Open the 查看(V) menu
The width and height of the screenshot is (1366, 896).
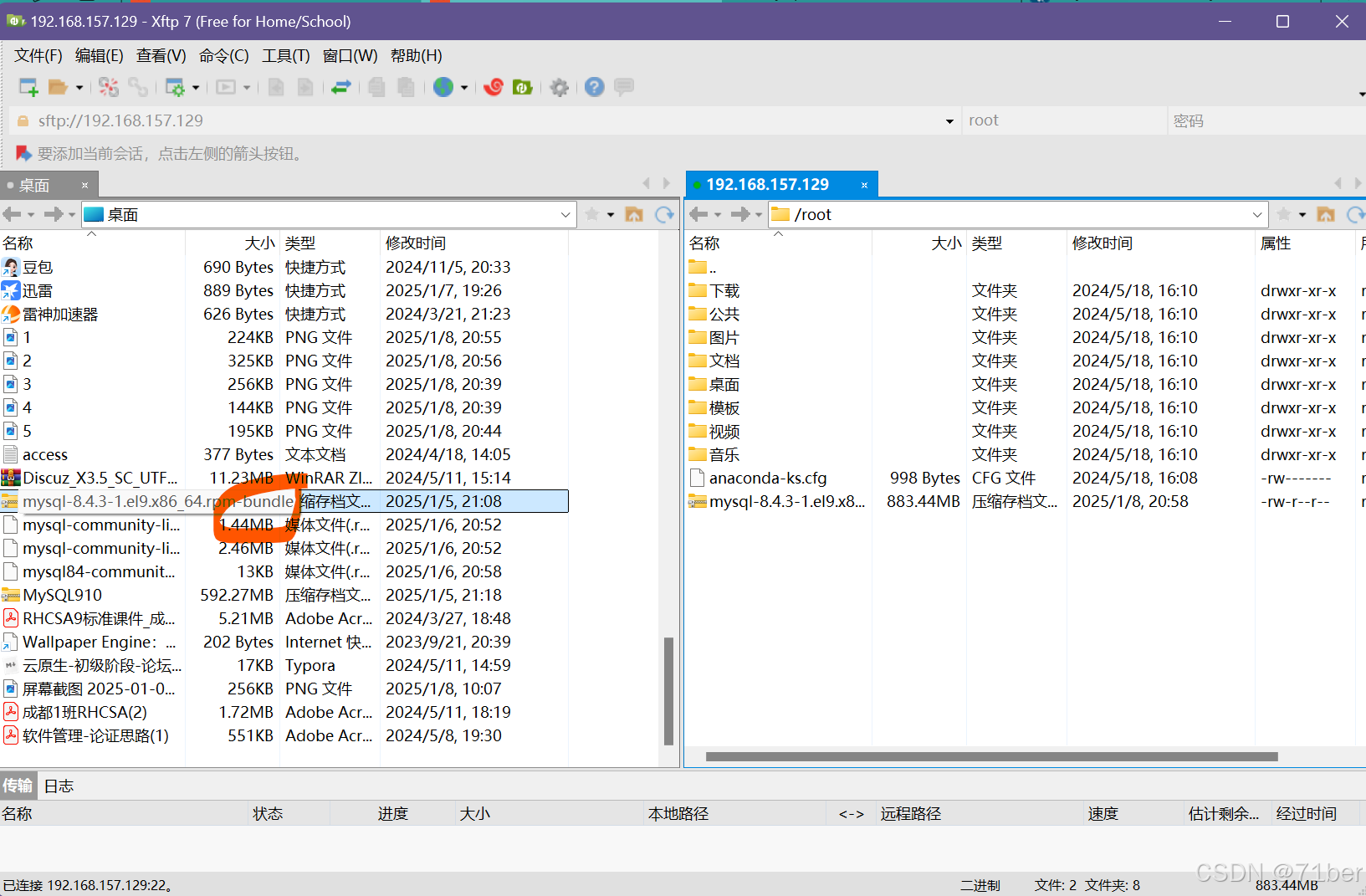tap(161, 56)
